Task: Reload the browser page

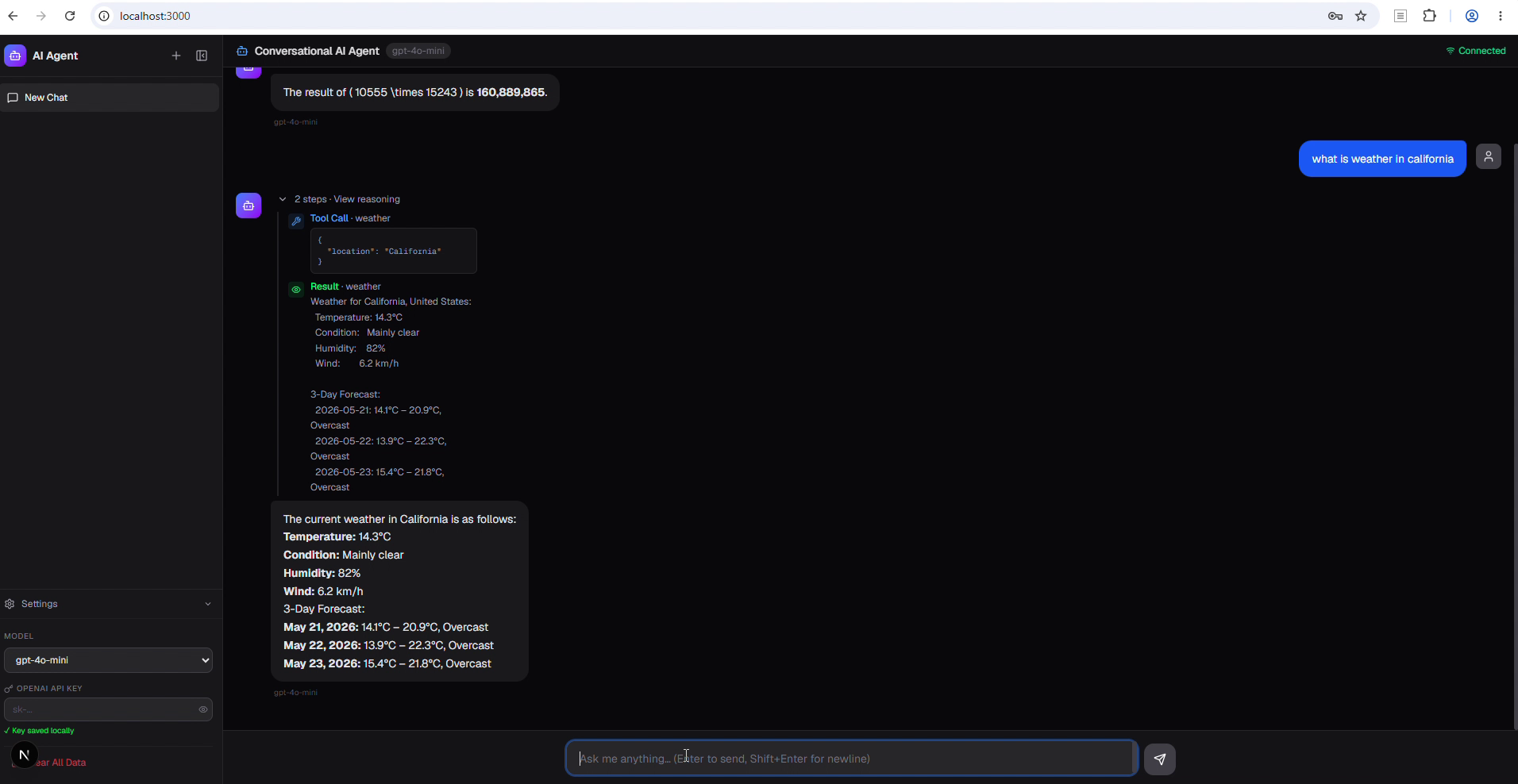Action: point(70,16)
